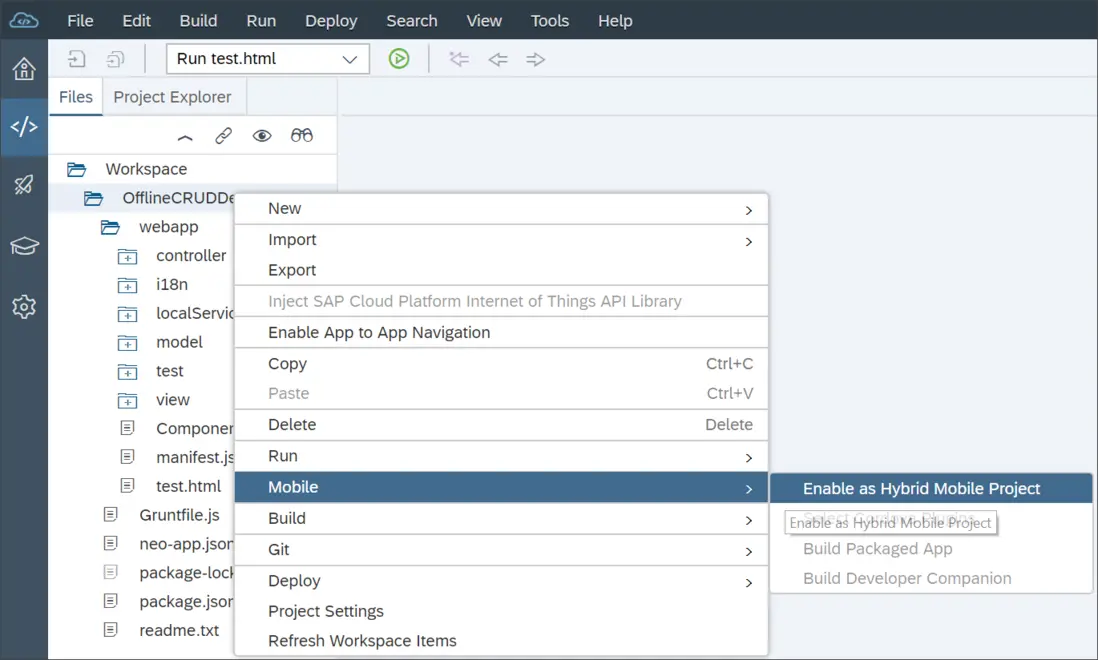Switch to Development code perspective icon
1098x660 pixels.
click(x=24, y=127)
